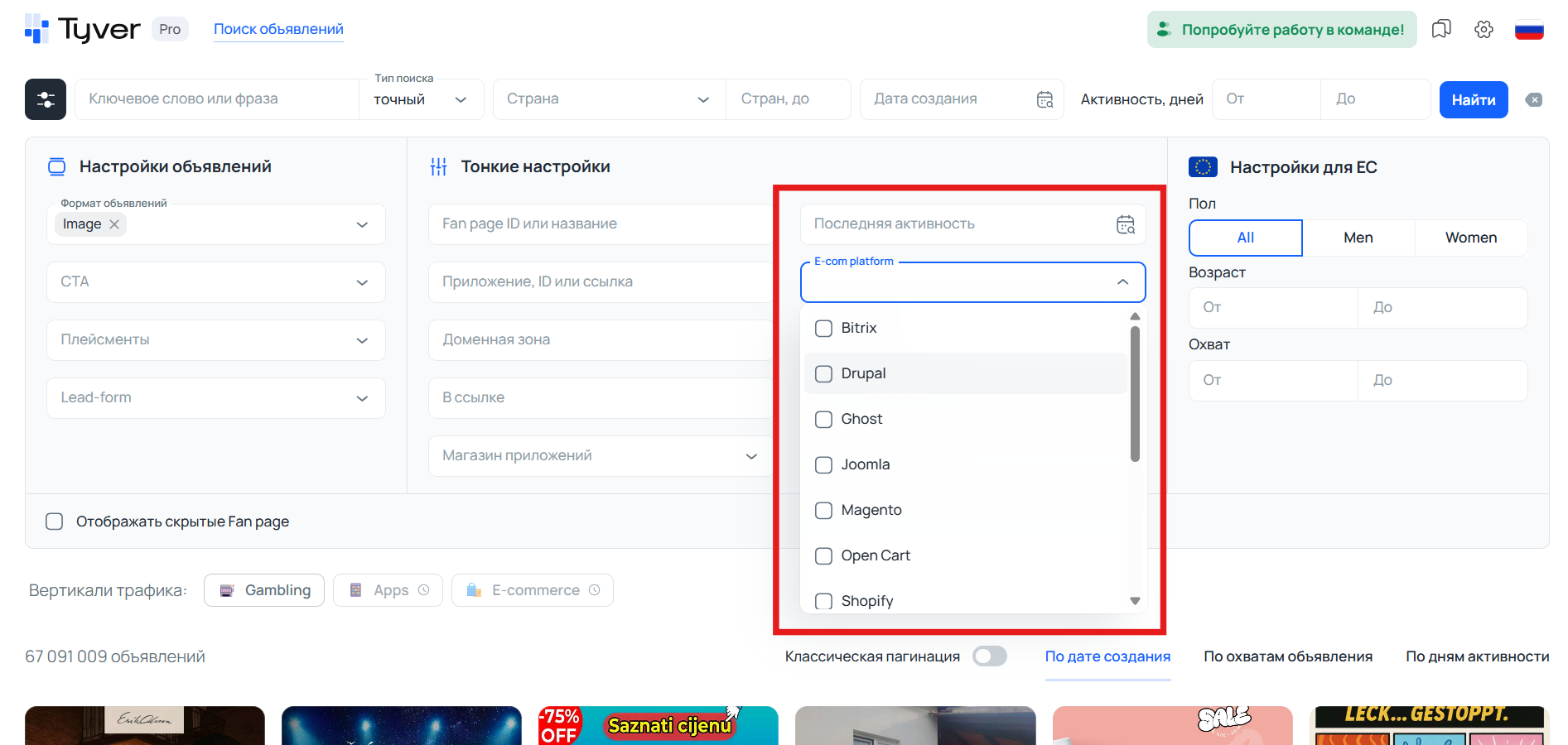Switch language via the Russian flag icon
1568x745 pixels.
point(1529,28)
